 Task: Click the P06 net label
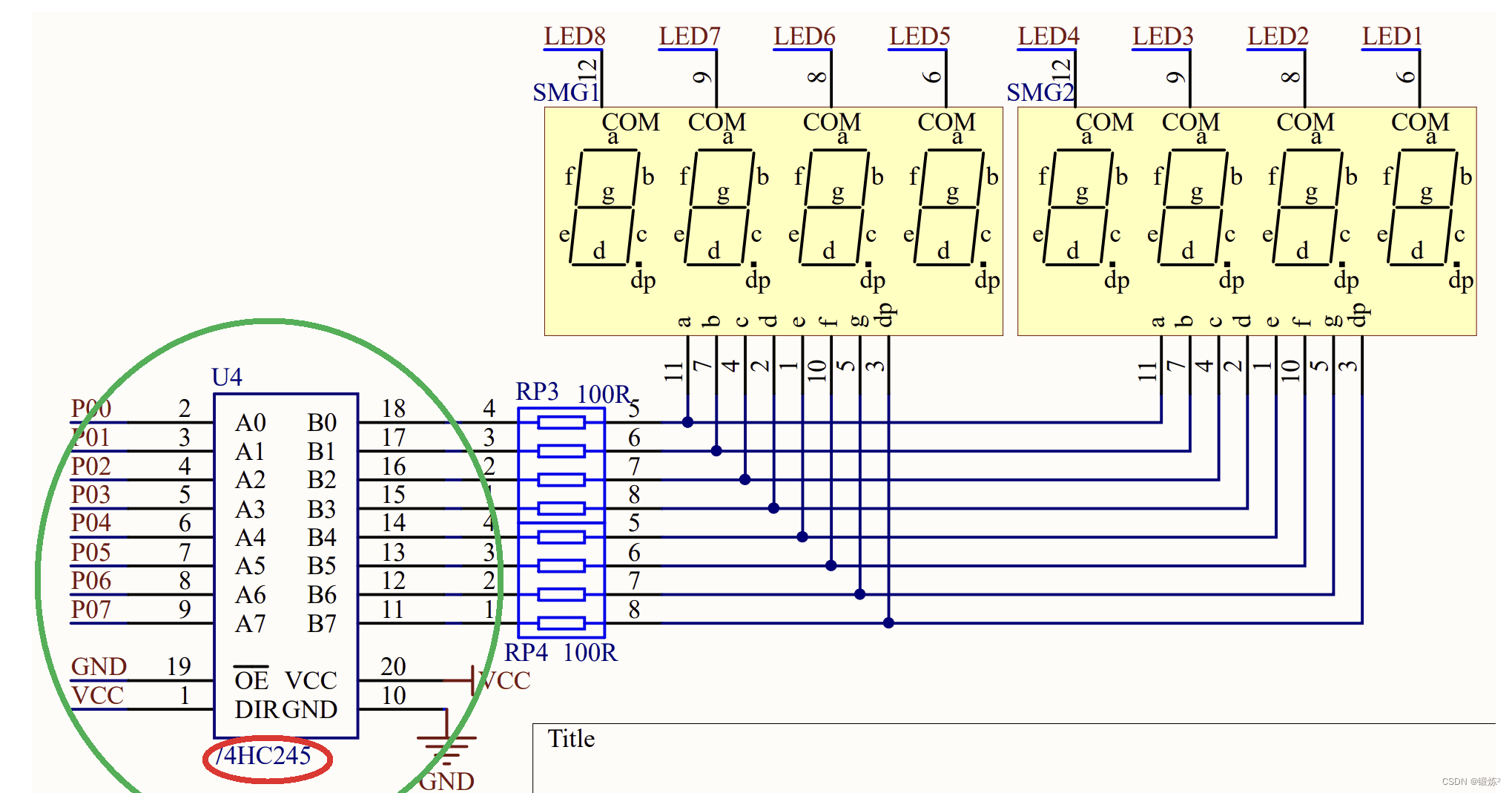tap(91, 580)
